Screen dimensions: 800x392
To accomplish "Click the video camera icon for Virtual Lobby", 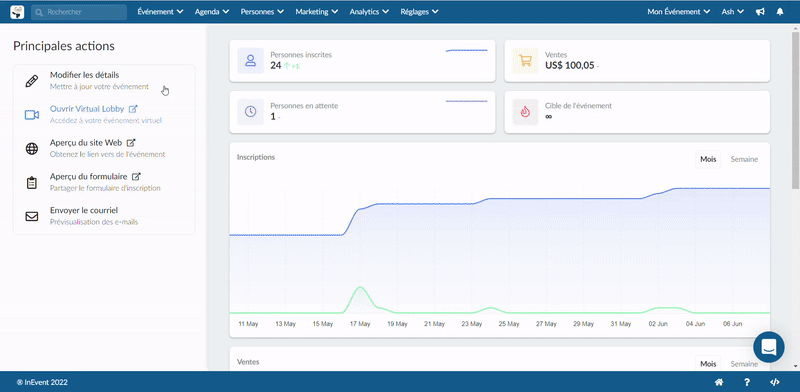I will coord(32,115).
